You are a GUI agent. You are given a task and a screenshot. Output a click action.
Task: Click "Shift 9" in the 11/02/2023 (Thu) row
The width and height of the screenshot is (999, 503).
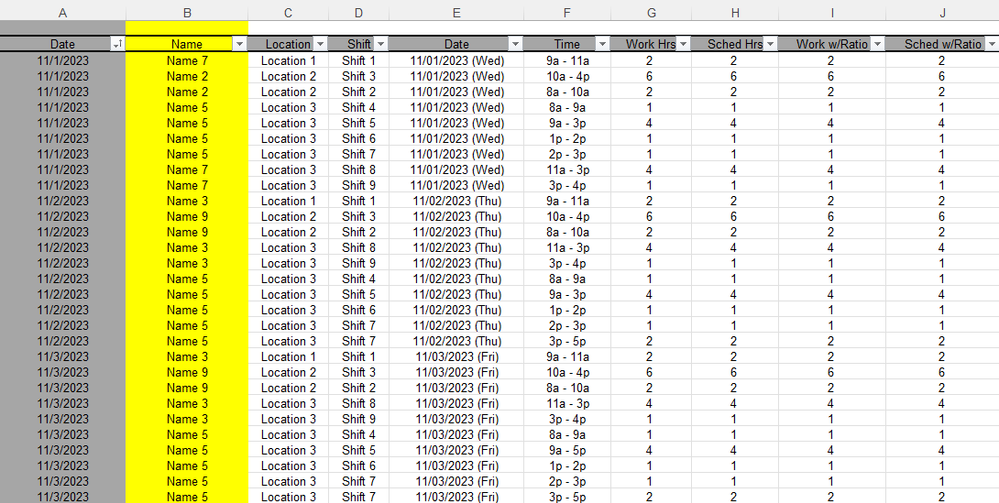coord(359,263)
